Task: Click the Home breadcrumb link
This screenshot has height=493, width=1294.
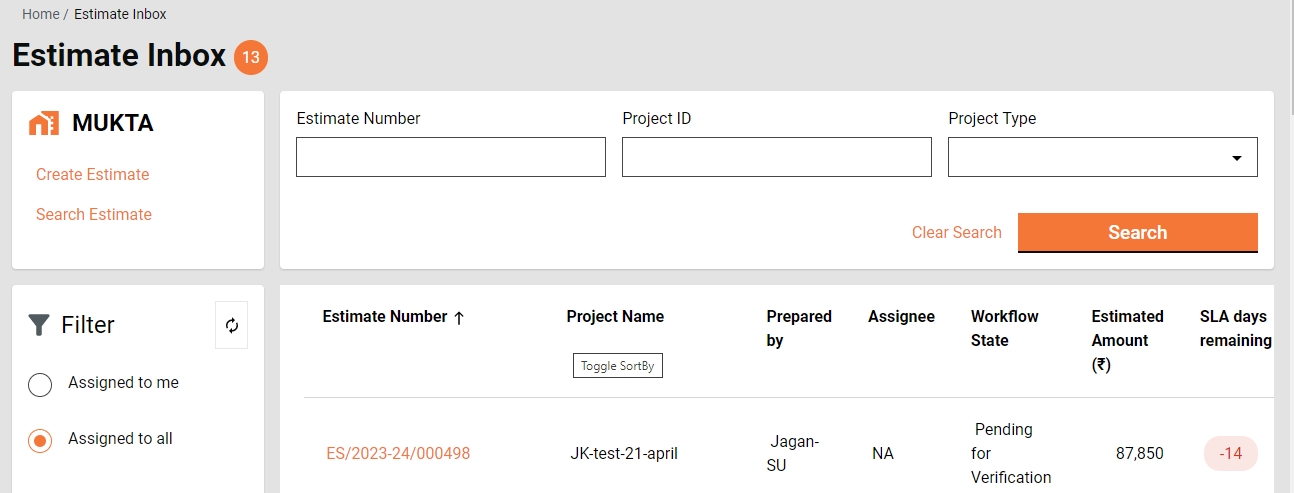Action: [x=40, y=14]
